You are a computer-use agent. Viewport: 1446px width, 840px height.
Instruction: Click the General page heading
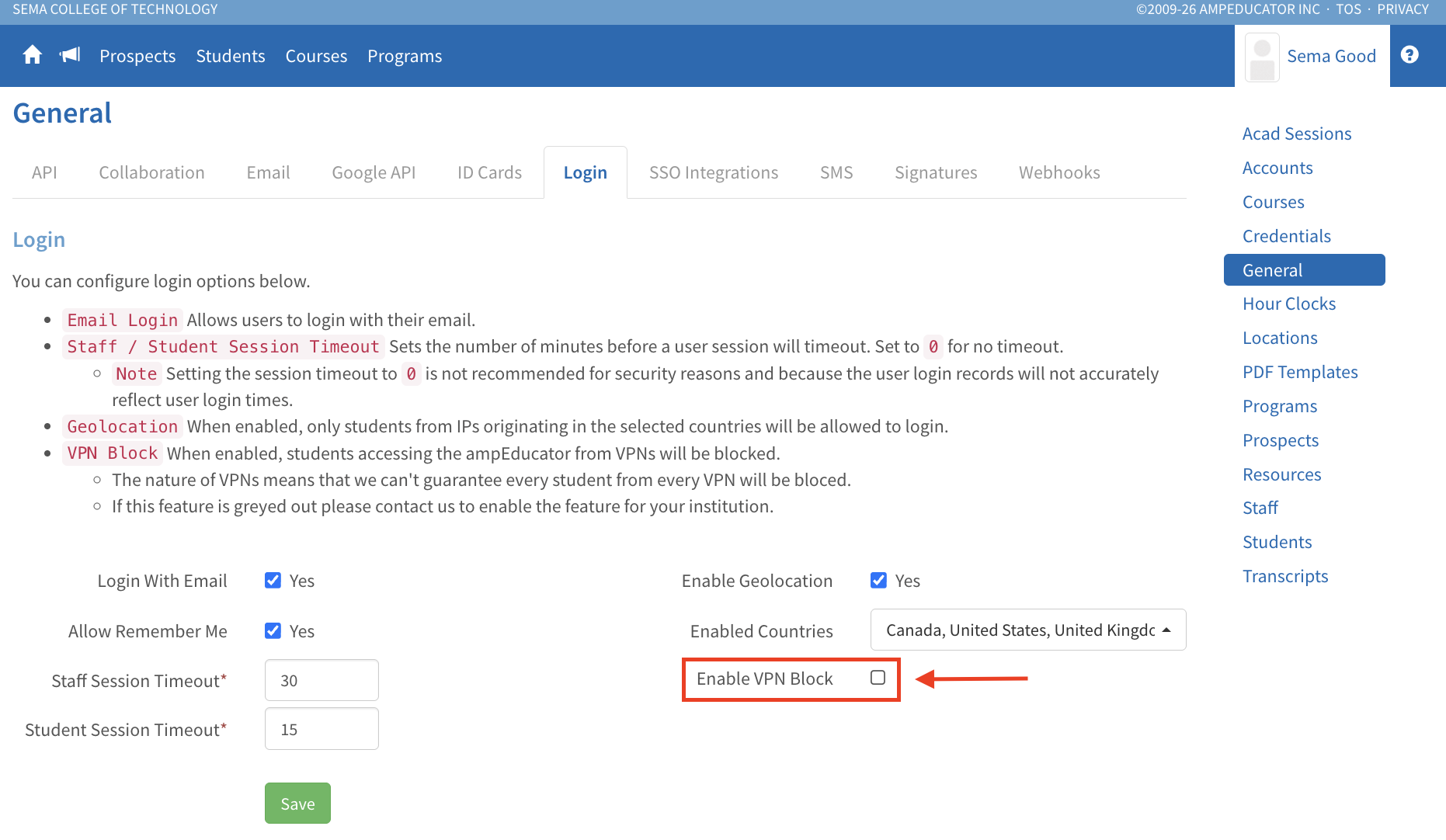point(62,113)
